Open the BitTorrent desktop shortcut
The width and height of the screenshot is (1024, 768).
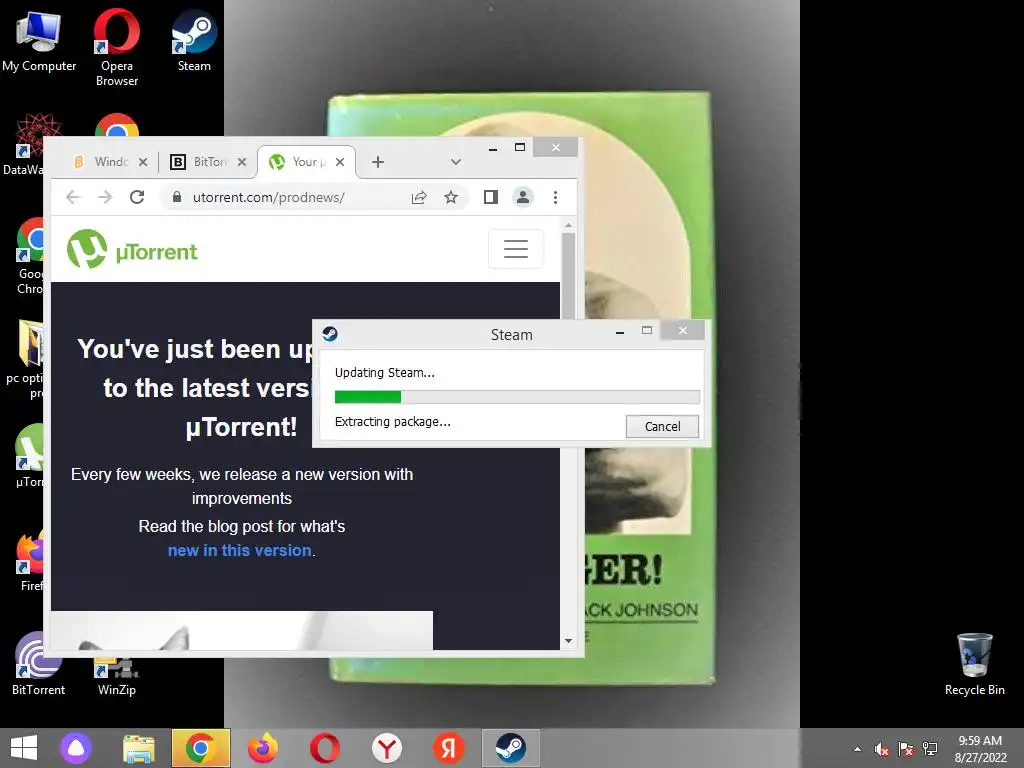pyautogui.click(x=39, y=664)
